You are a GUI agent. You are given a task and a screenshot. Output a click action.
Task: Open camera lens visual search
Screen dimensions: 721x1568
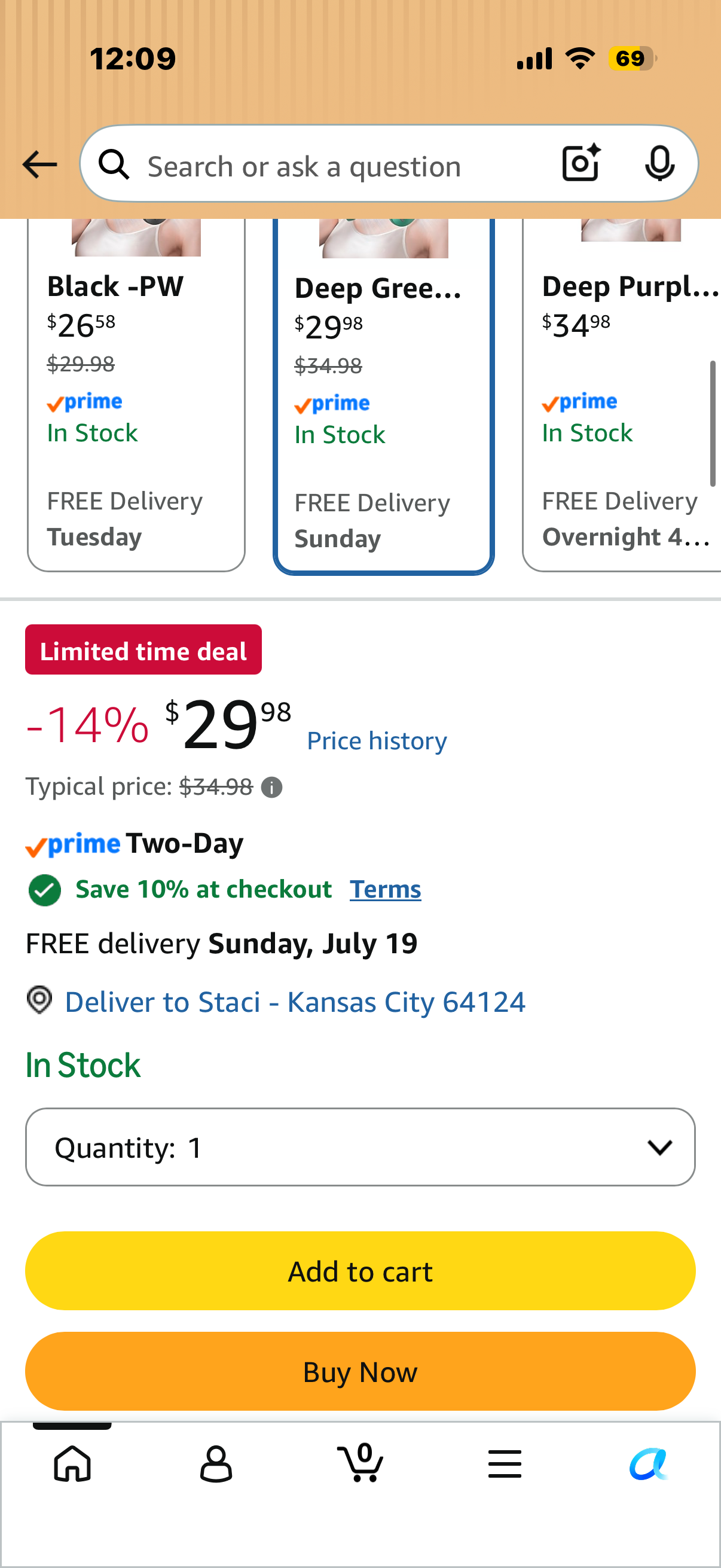tap(581, 163)
